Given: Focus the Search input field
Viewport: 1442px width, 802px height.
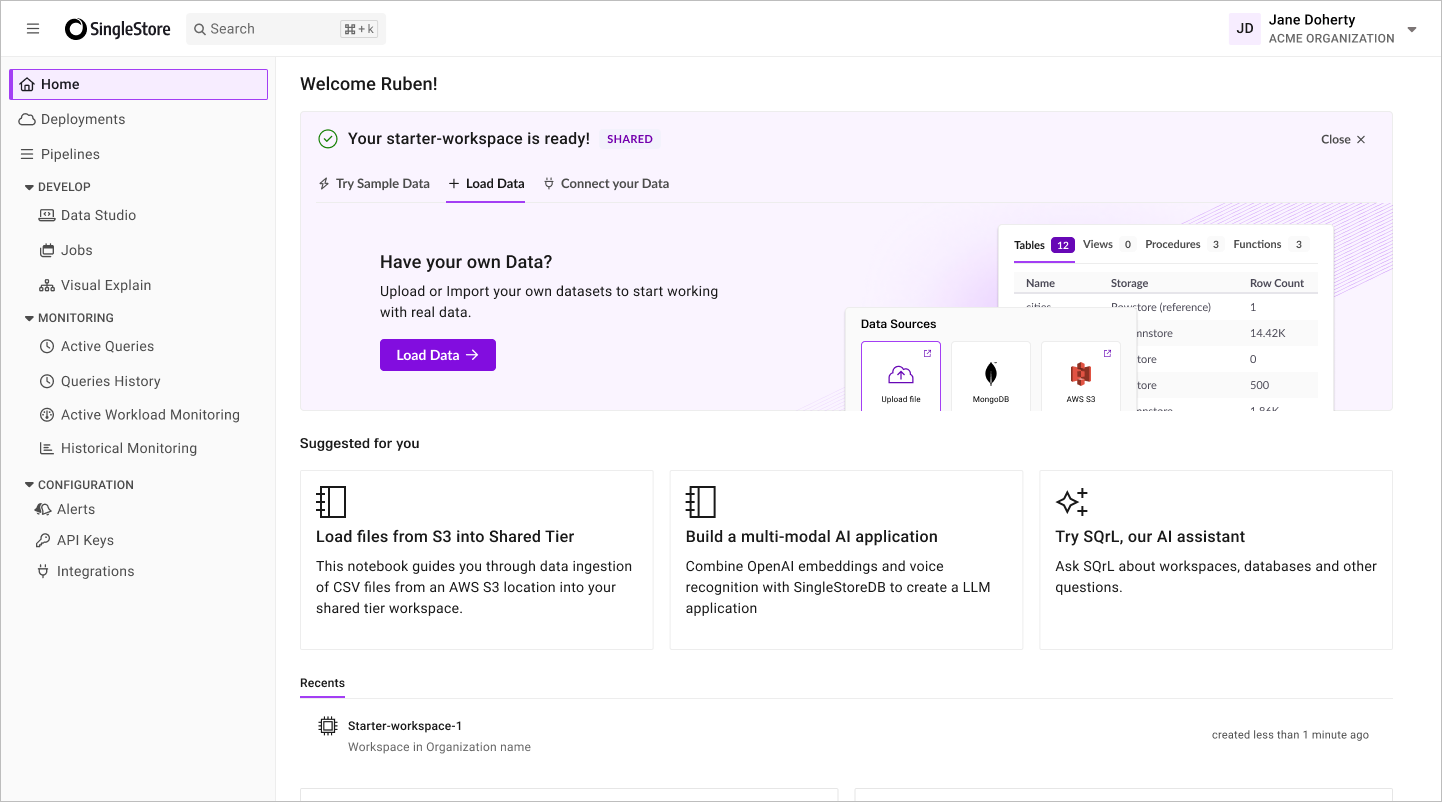Looking at the screenshot, I should (x=286, y=29).
